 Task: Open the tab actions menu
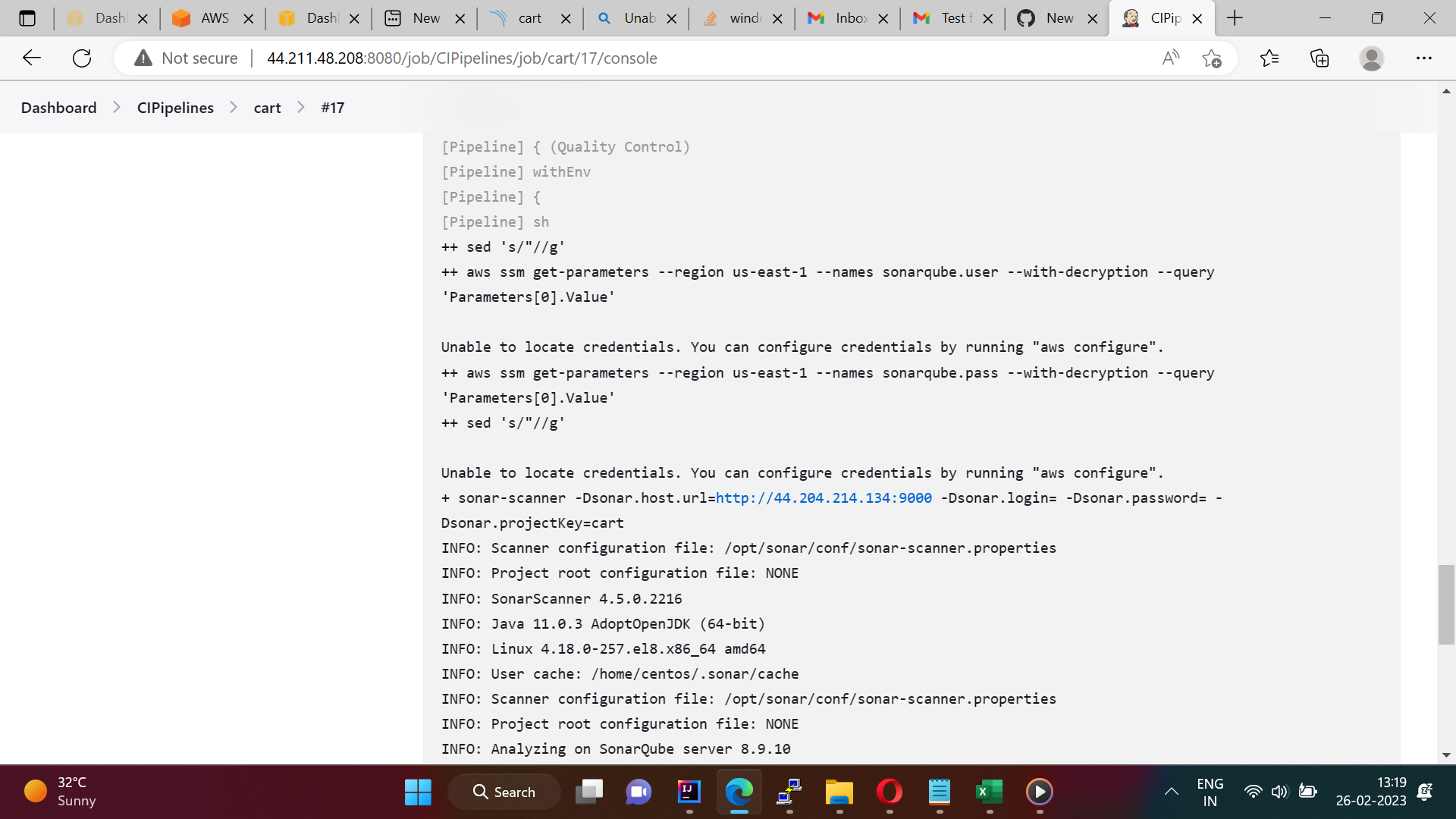click(28, 17)
